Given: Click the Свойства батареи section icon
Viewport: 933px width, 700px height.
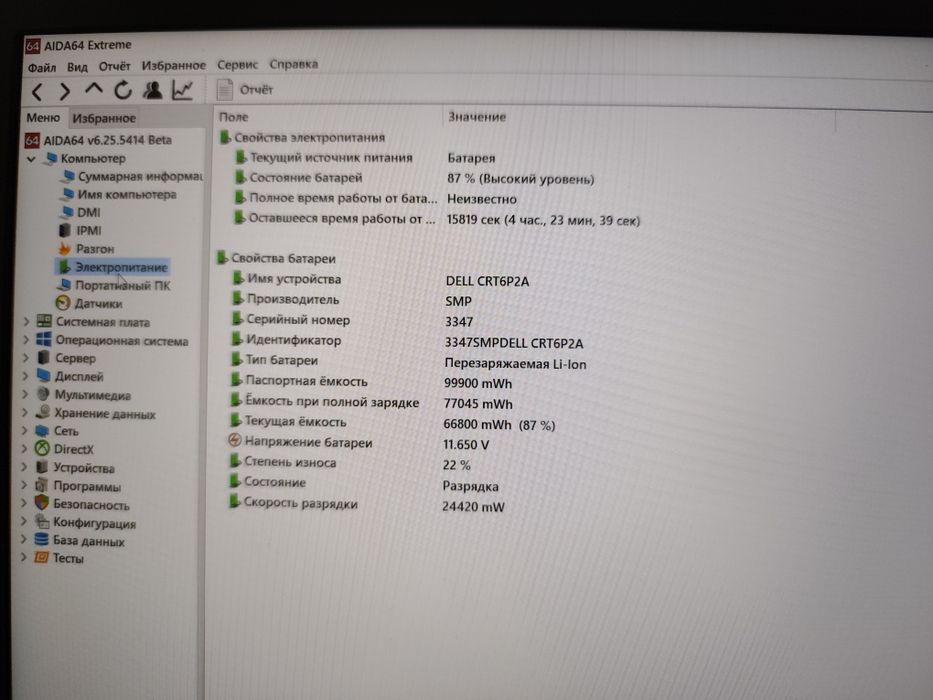Looking at the screenshot, I should (223, 258).
